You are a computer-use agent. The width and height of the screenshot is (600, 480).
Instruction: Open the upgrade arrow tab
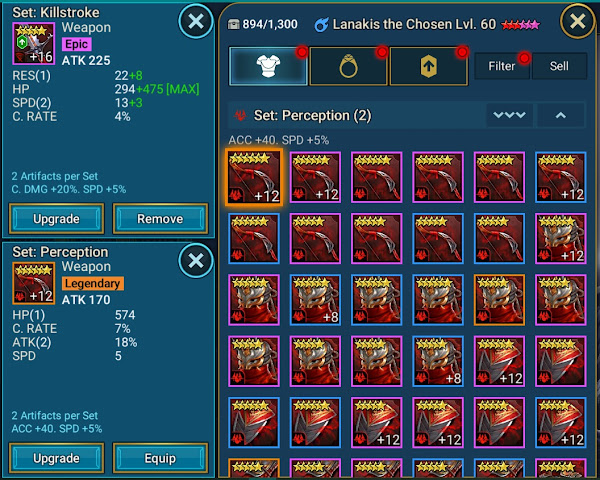pyautogui.click(x=429, y=66)
